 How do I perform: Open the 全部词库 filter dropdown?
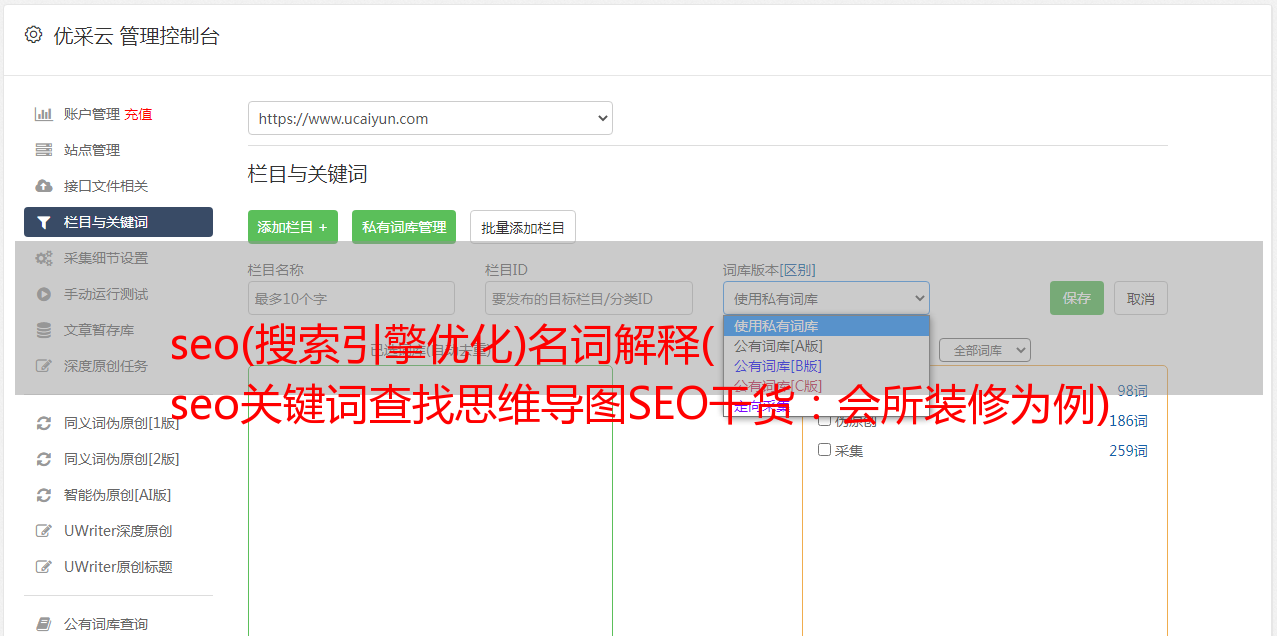[x=984, y=350]
